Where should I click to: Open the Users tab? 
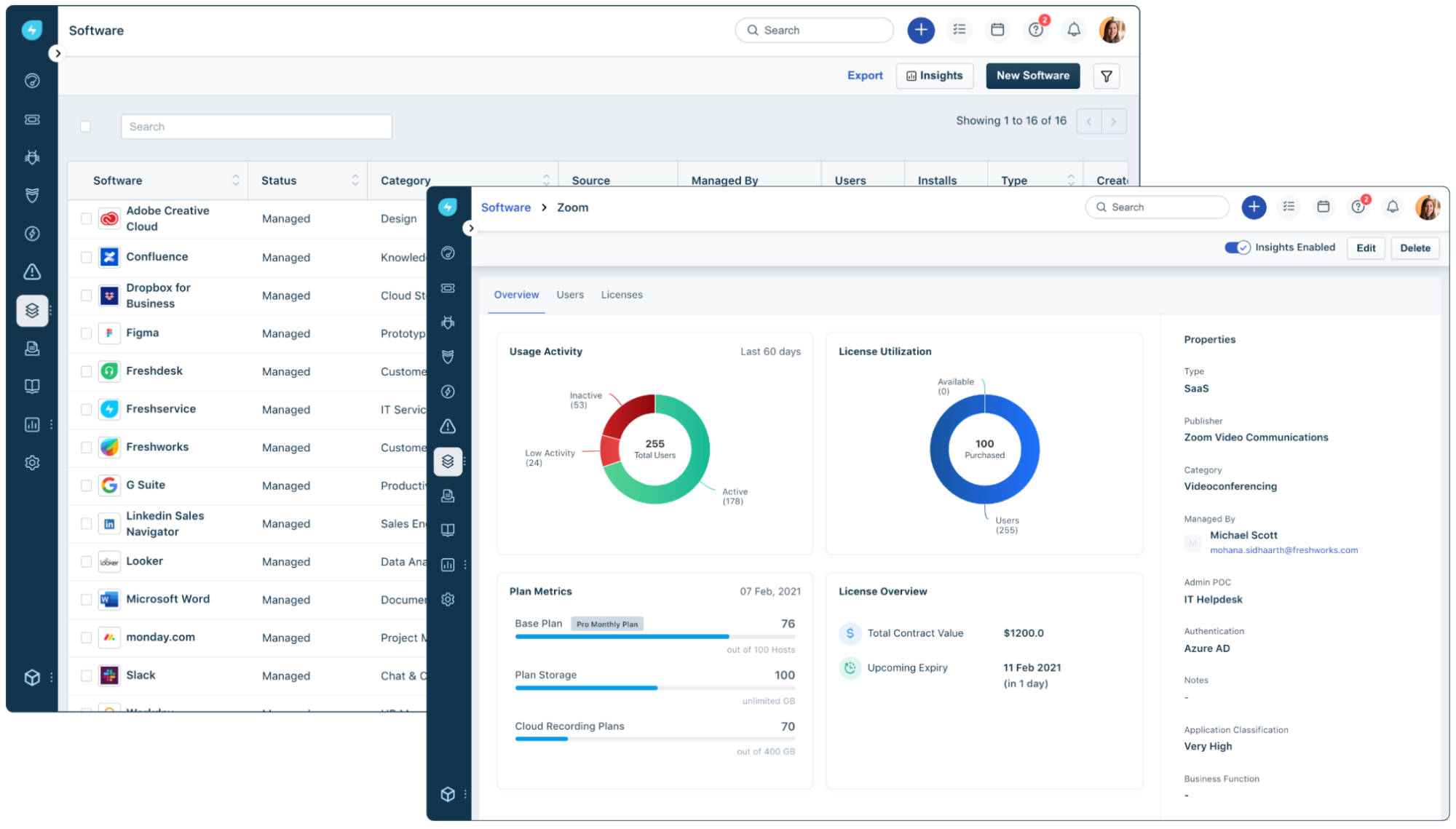pyautogui.click(x=569, y=295)
